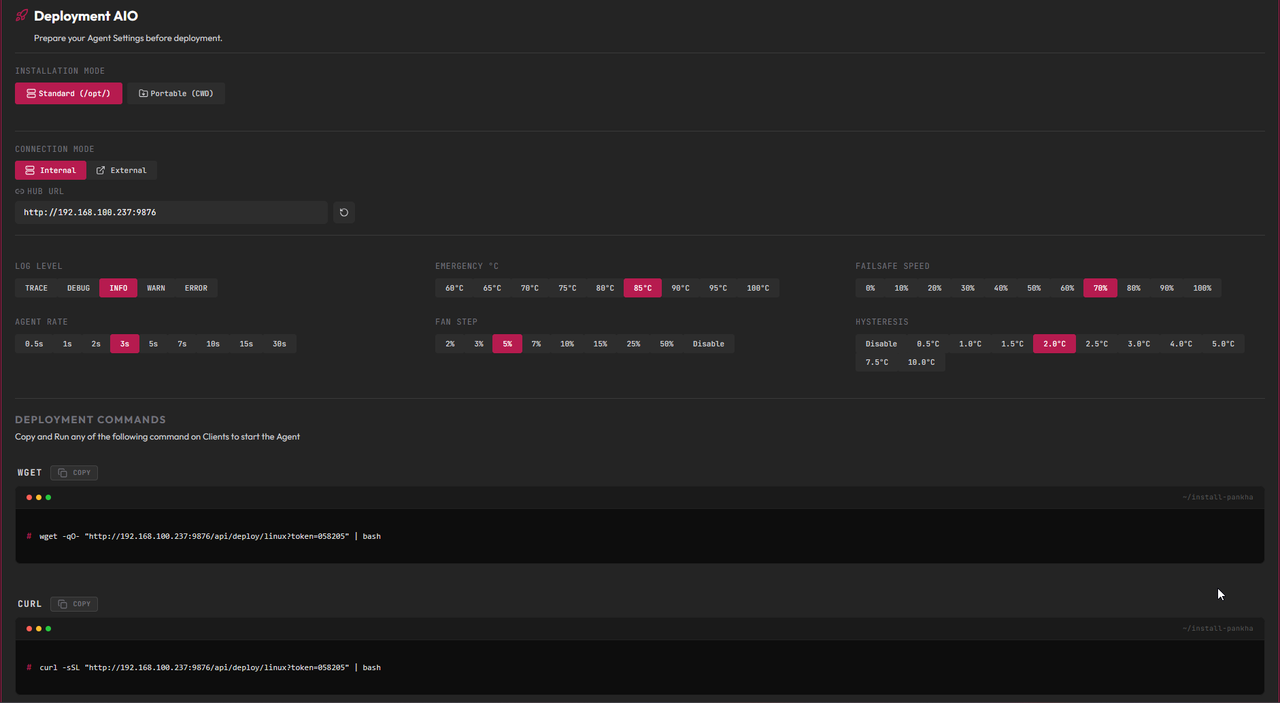The width and height of the screenshot is (1280, 703).
Task: Set hysteresis to 10.0°C
Action: pyautogui.click(x=921, y=362)
